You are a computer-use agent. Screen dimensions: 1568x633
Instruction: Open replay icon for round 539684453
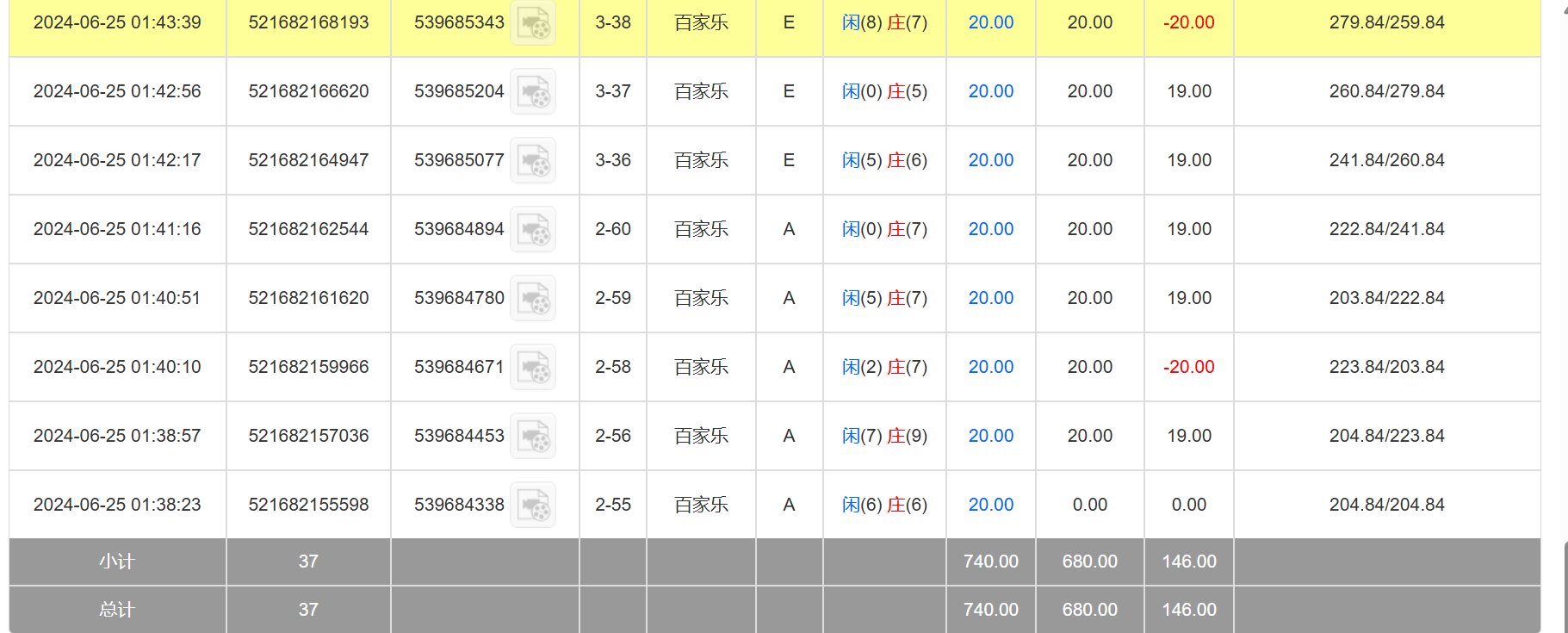pos(533,437)
